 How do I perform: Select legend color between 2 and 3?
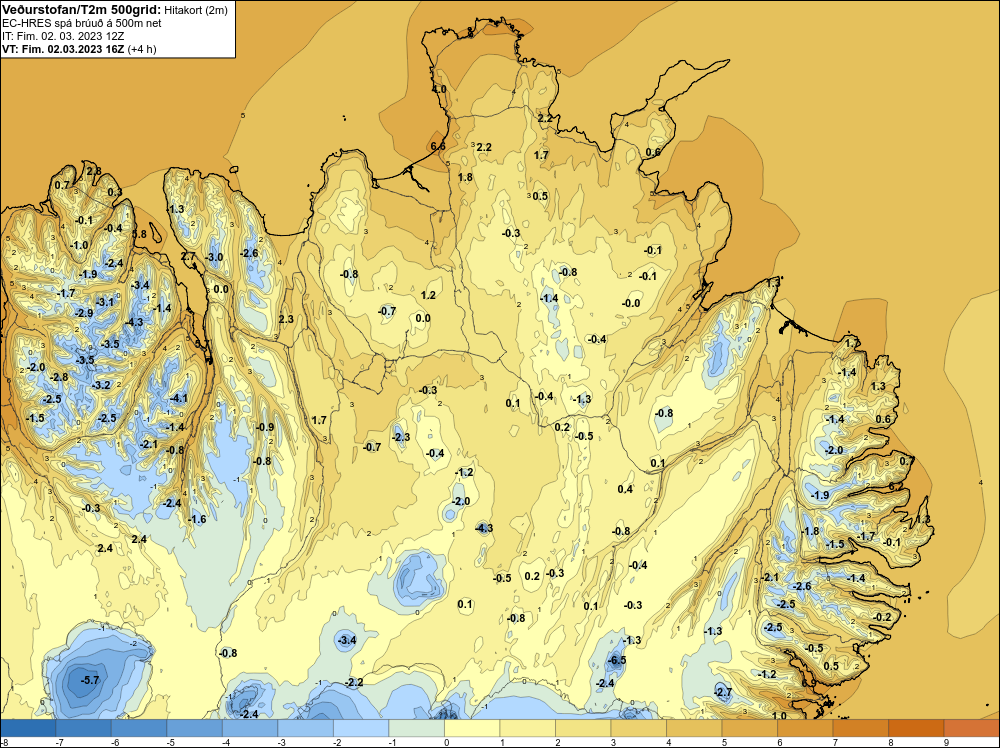click(x=583, y=728)
